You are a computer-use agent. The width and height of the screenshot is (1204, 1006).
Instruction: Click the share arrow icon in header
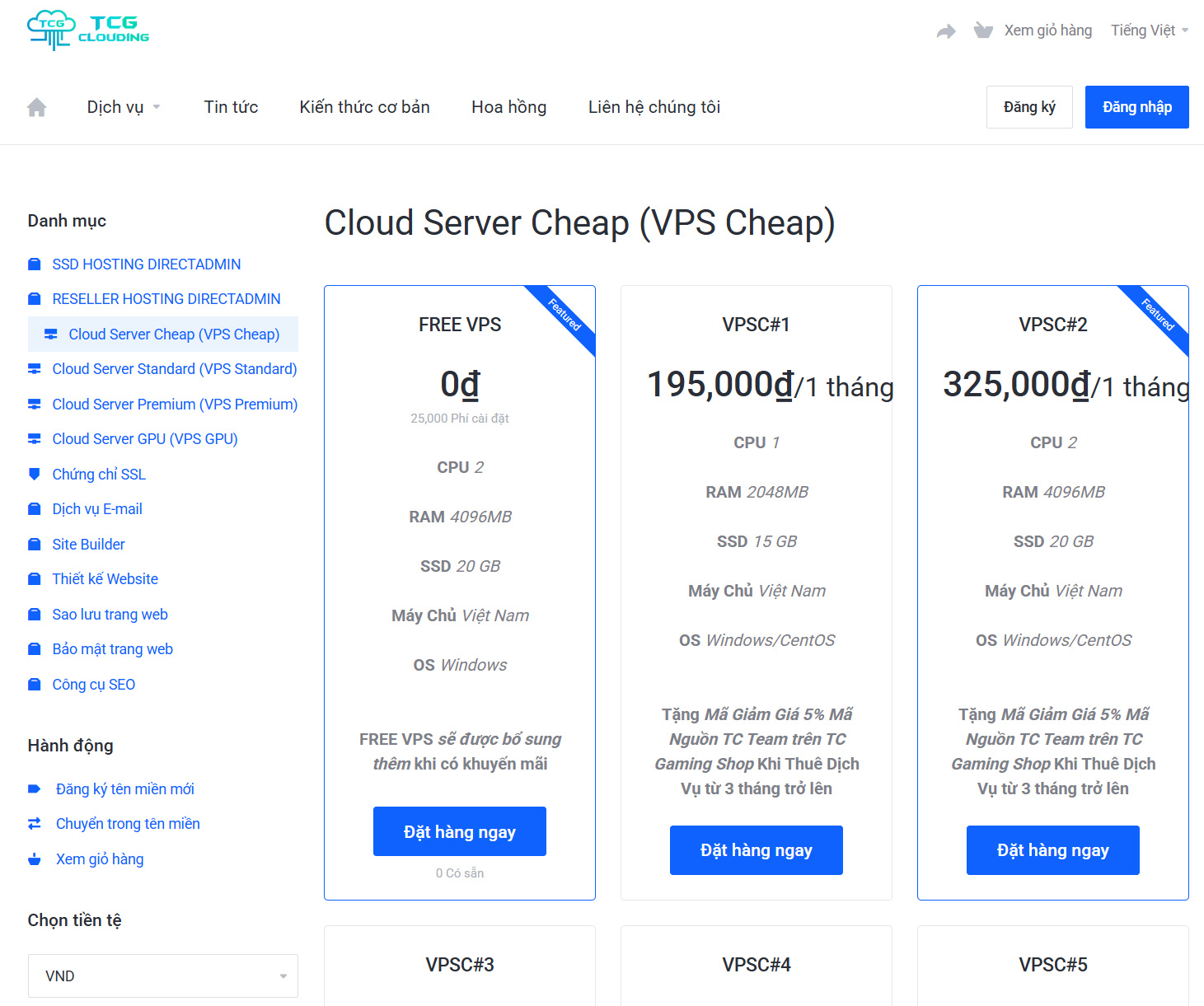(x=946, y=31)
